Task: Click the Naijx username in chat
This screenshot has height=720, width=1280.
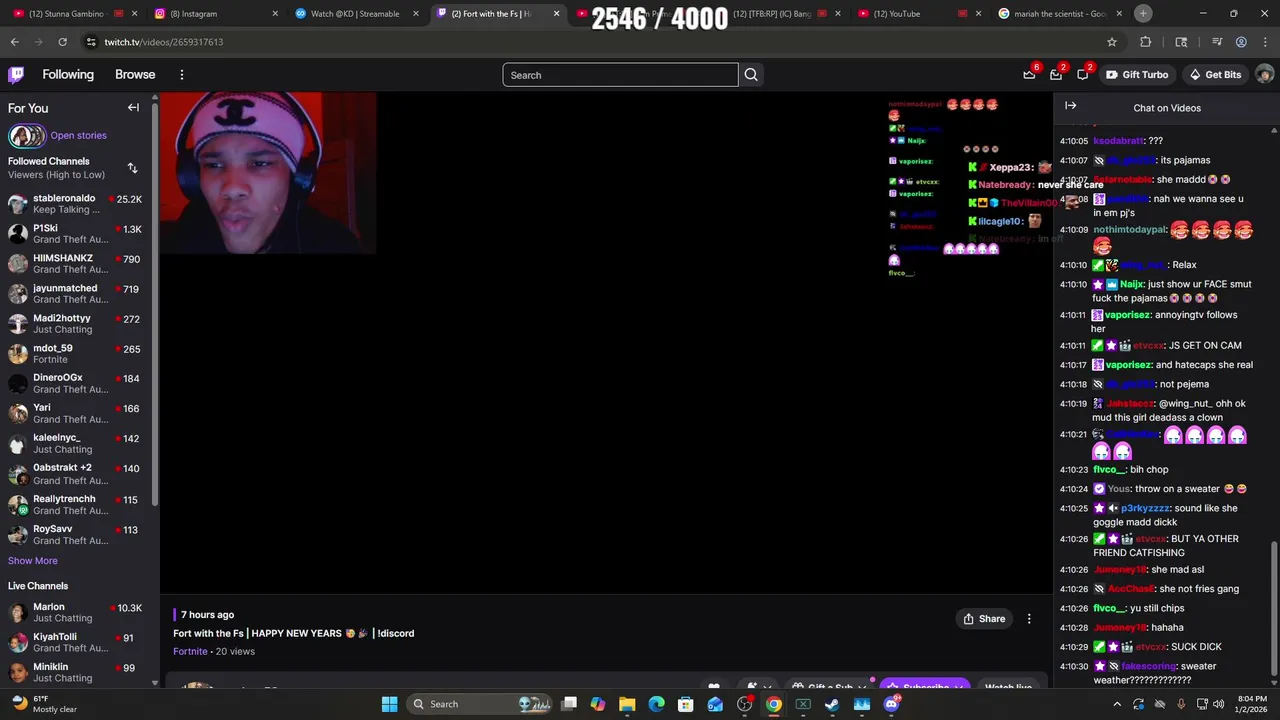Action: click(x=1131, y=284)
